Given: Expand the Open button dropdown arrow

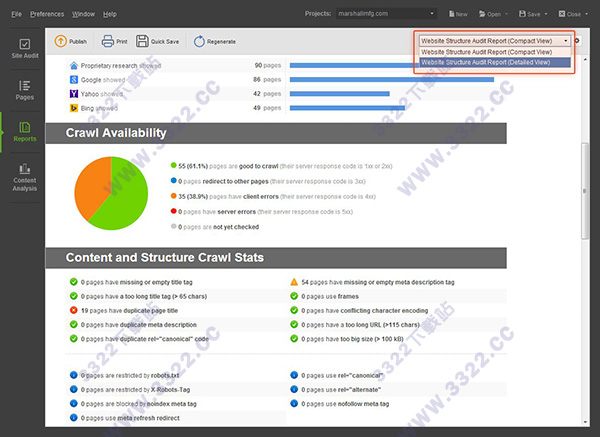Looking at the screenshot, I should [507, 14].
